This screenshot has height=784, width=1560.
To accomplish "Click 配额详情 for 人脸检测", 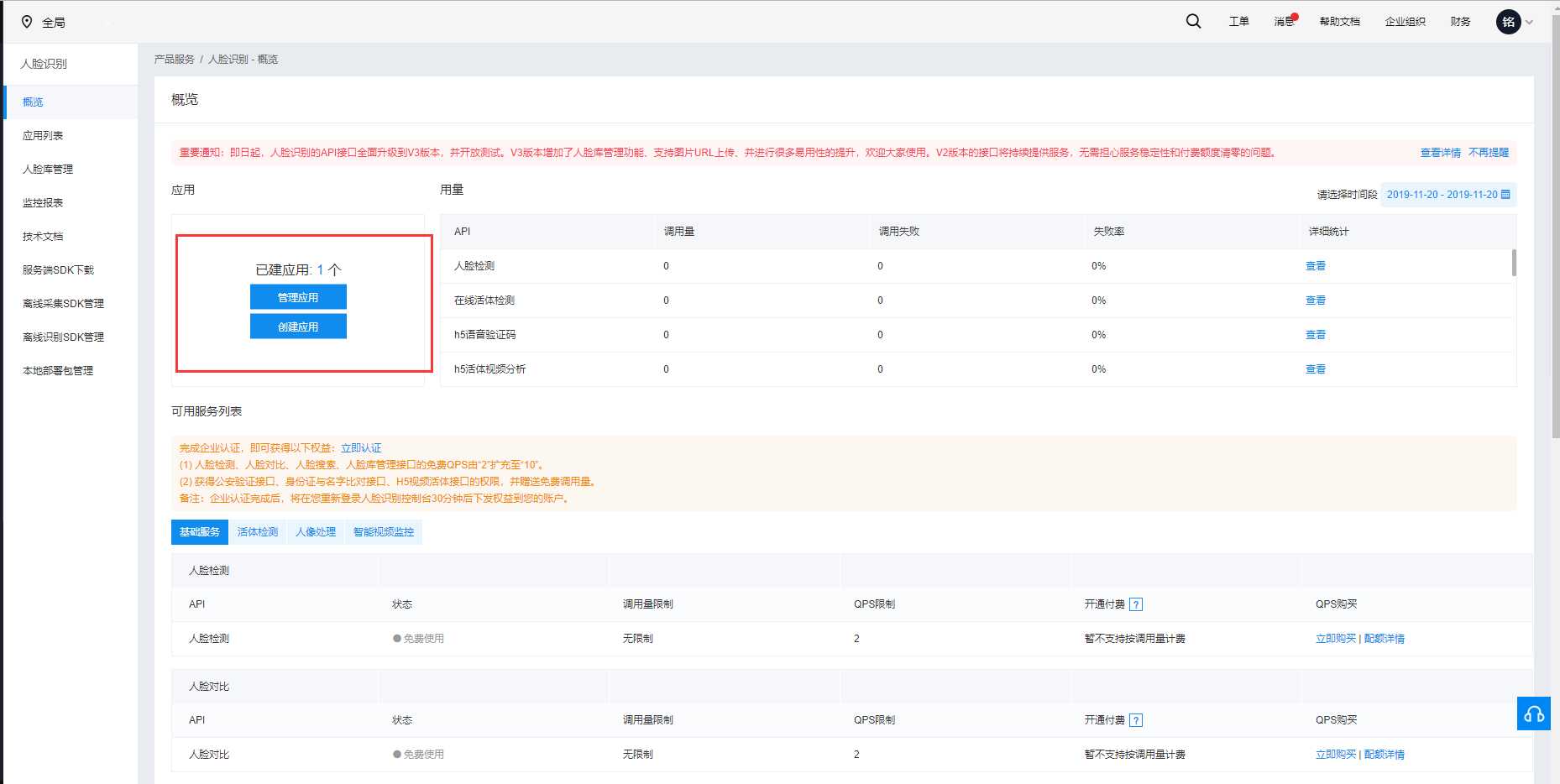I will click(x=1385, y=639).
